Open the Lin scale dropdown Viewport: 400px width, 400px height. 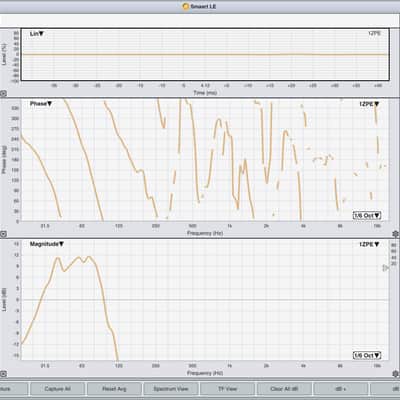(37, 34)
